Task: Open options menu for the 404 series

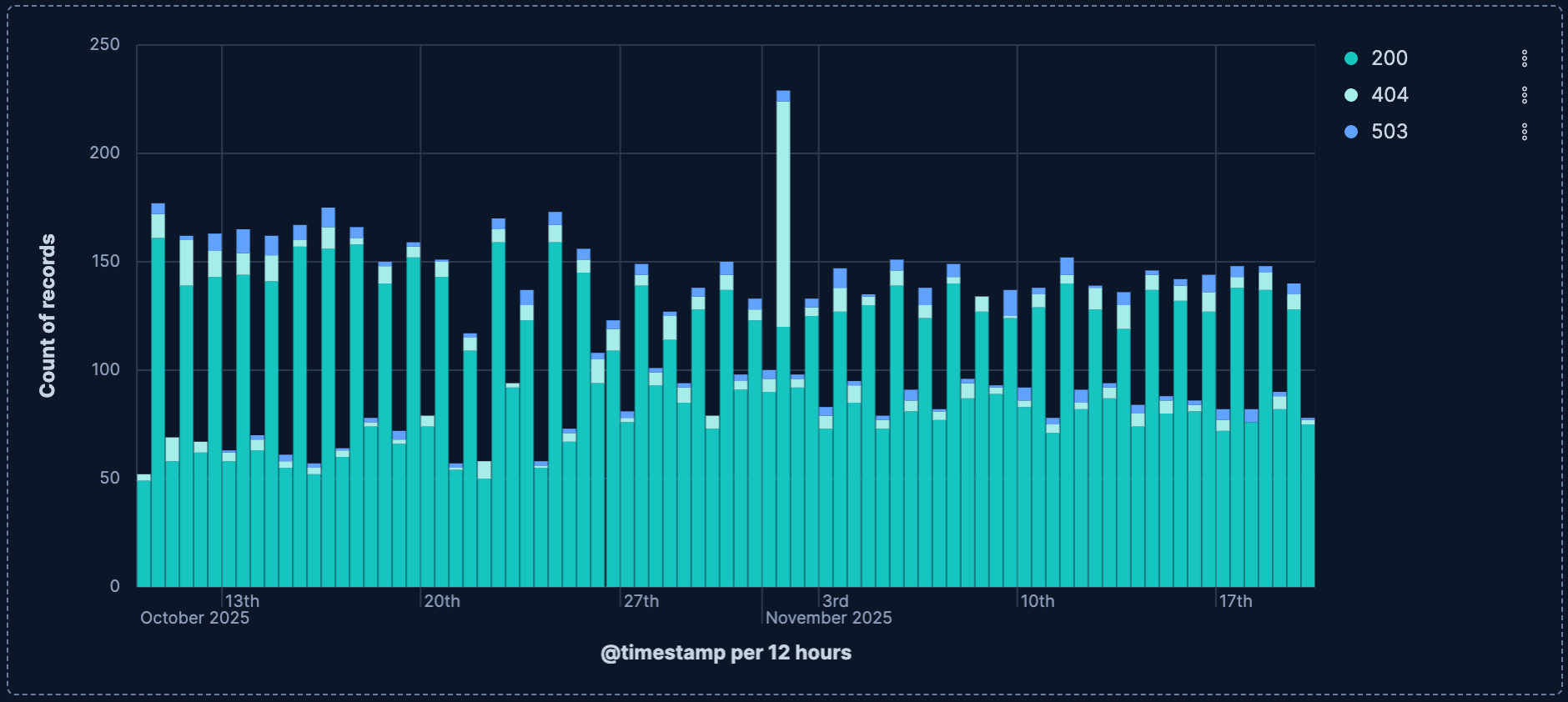Action: 1524,95
